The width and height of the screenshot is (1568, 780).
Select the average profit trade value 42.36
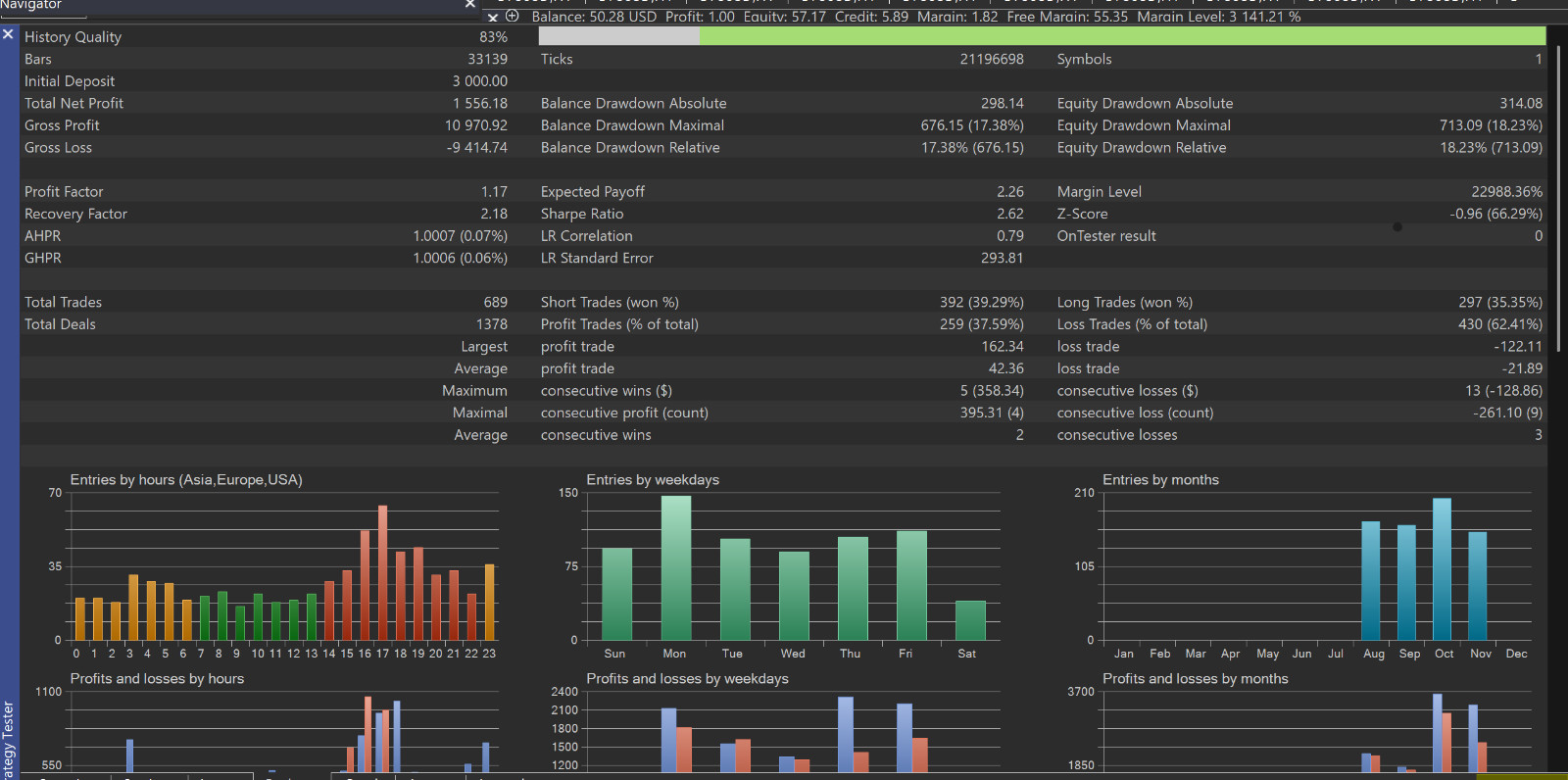(x=1006, y=368)
